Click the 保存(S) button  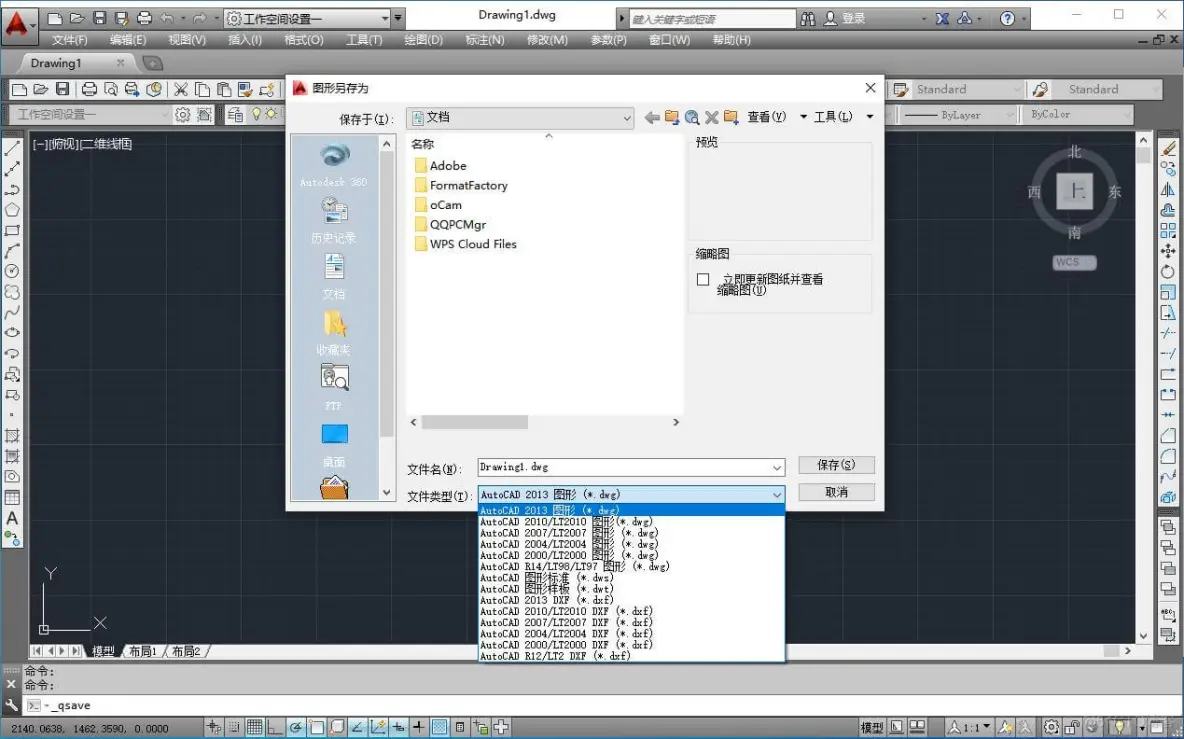pos(836,465)
